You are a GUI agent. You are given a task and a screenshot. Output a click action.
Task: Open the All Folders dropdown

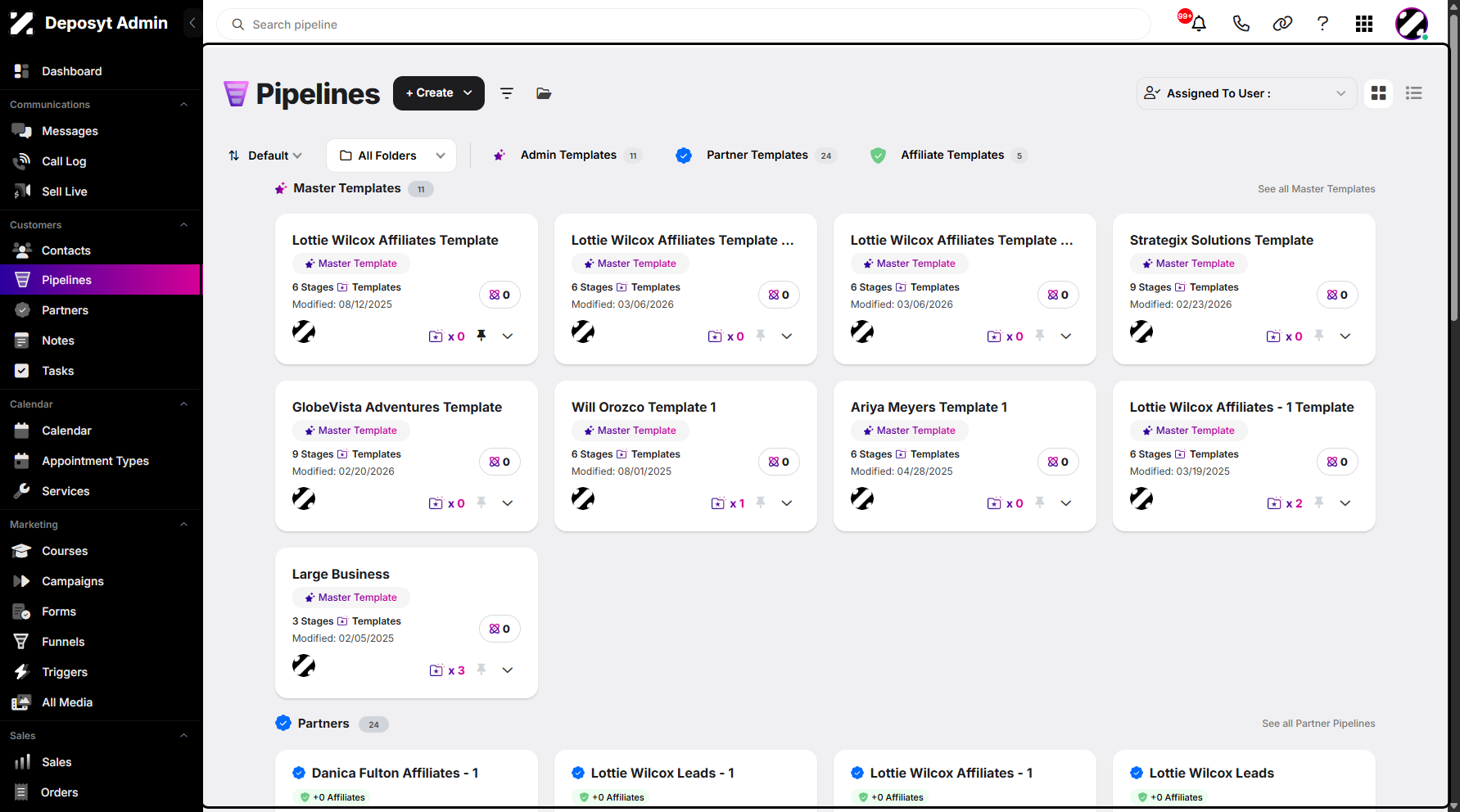tap(391, 156)
